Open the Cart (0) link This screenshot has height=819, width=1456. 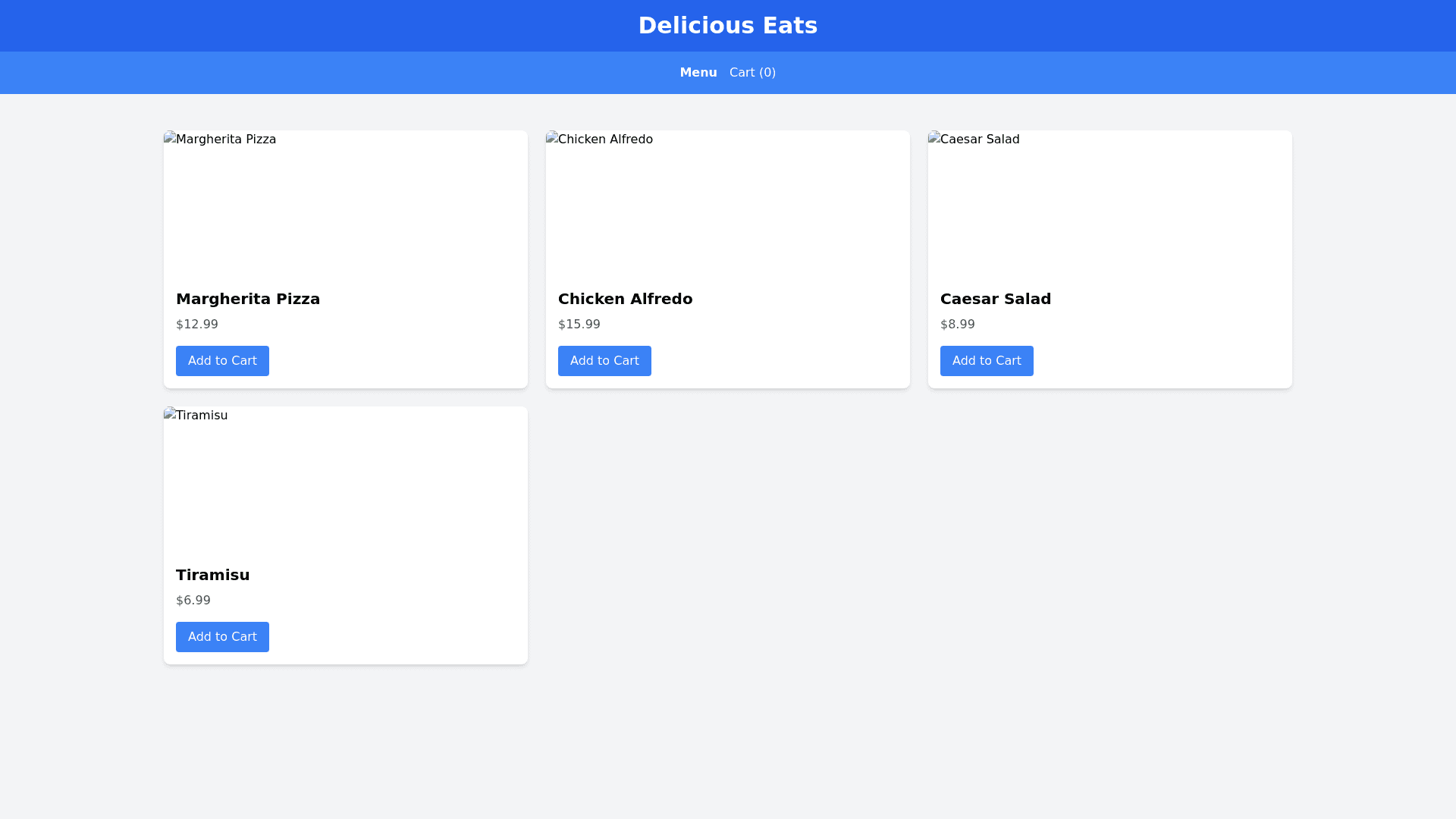coord(752,73)
